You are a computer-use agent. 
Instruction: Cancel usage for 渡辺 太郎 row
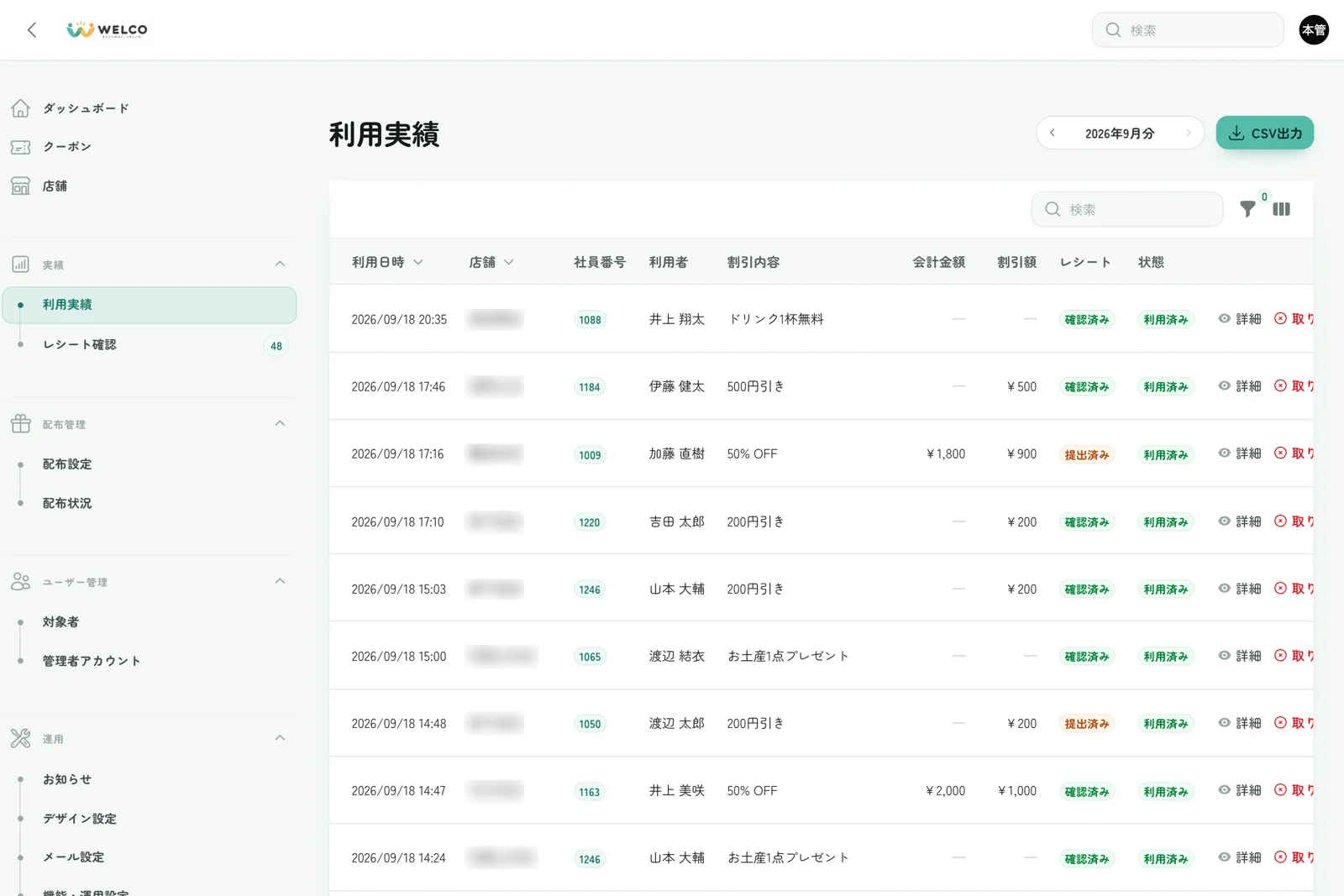(1294, 723)
